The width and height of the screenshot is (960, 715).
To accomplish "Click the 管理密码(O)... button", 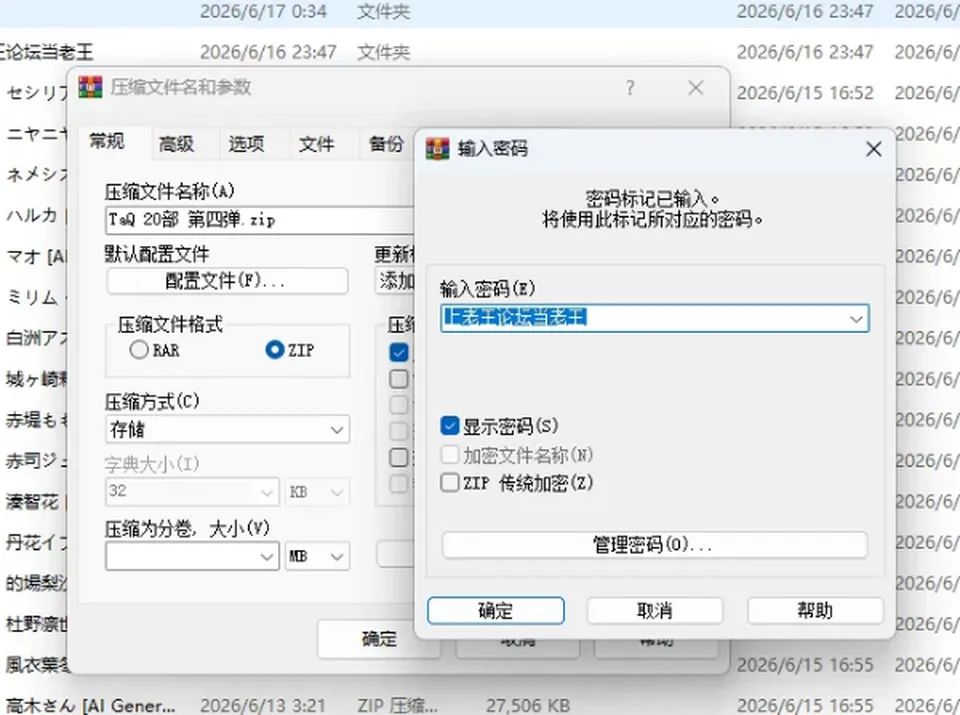I will coord(654,545).
